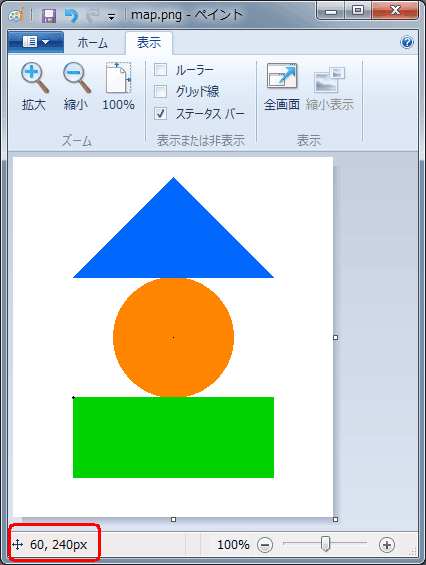Click the bottom-right canvas resize handle

tap(336, 519)
